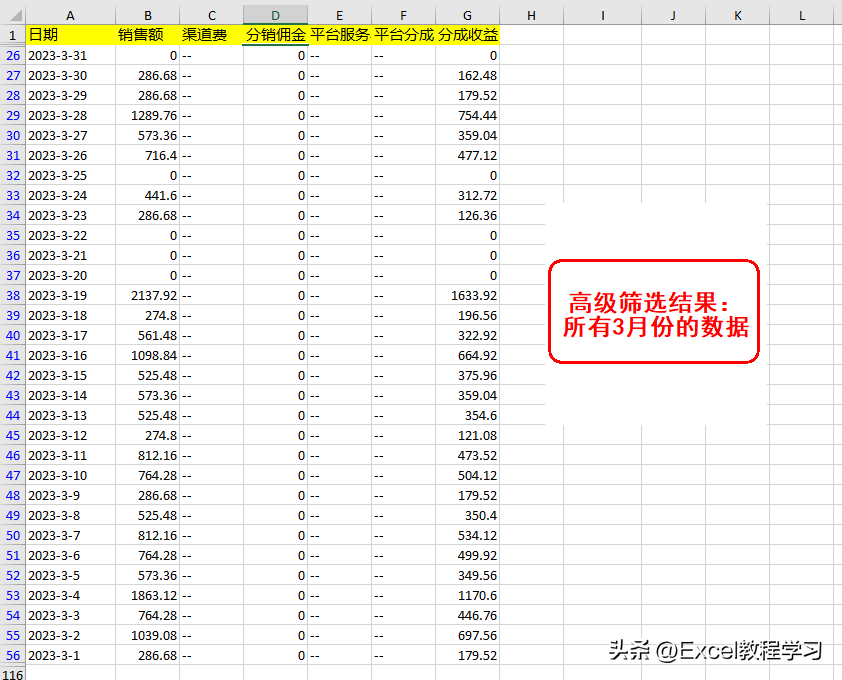Select revenue value 446.76
842x680 pixels.
coord(468,616)
